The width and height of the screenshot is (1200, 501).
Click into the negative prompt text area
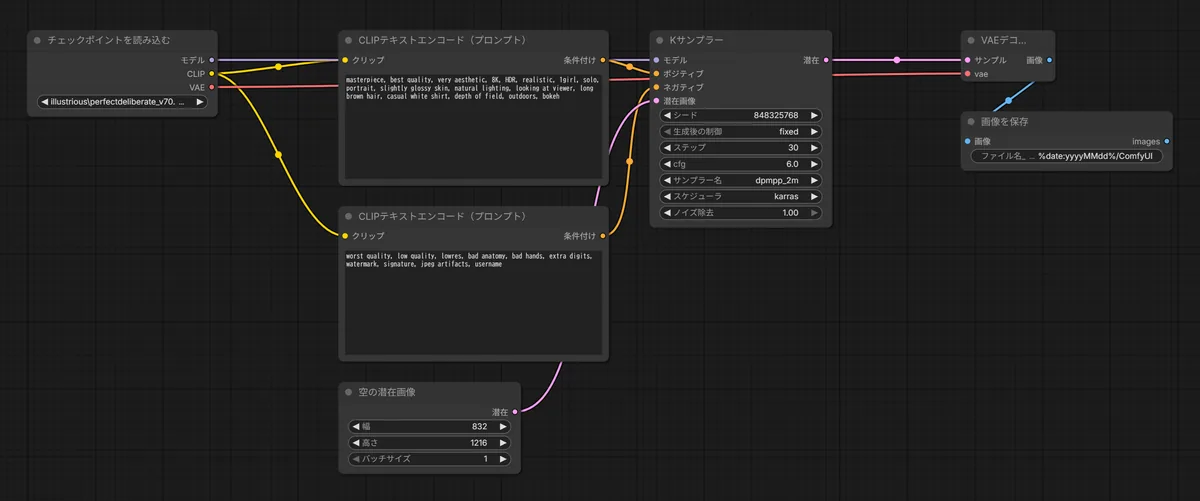click(x=473, y=303)
